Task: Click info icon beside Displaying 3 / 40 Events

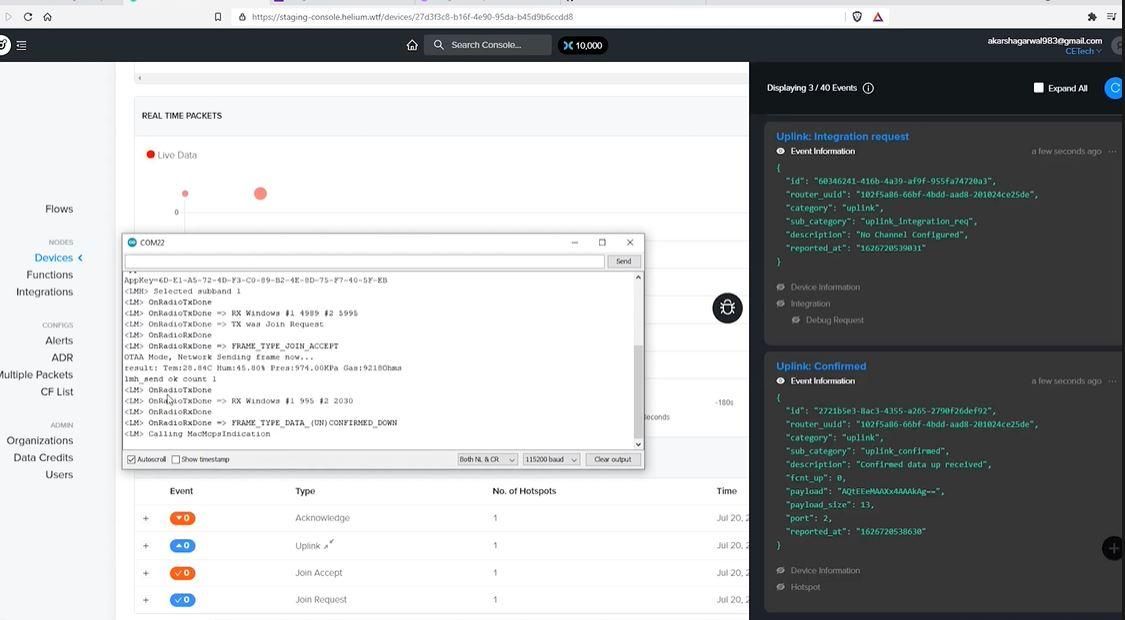Action: click(x=868, y=88)
